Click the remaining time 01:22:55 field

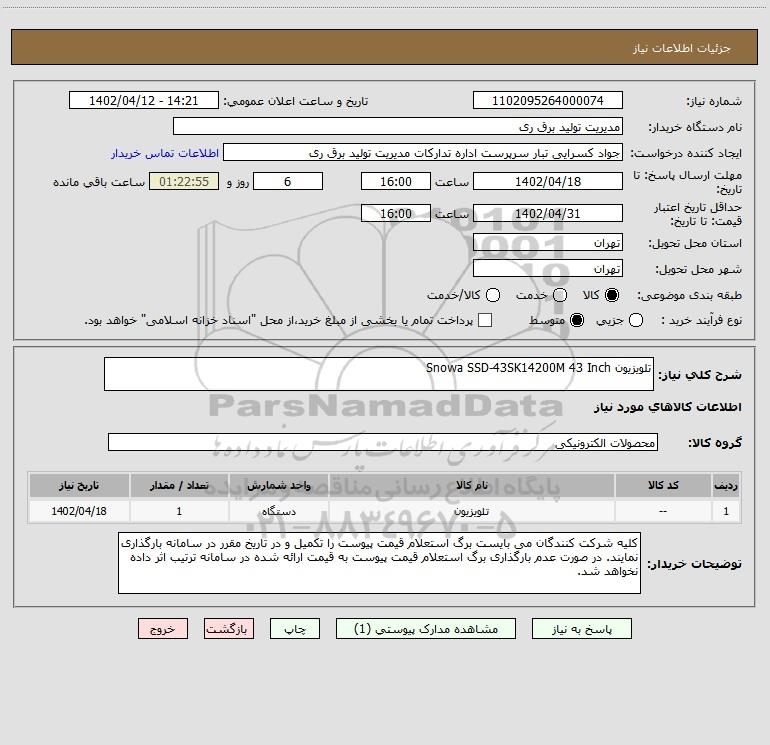click(184, 181)
